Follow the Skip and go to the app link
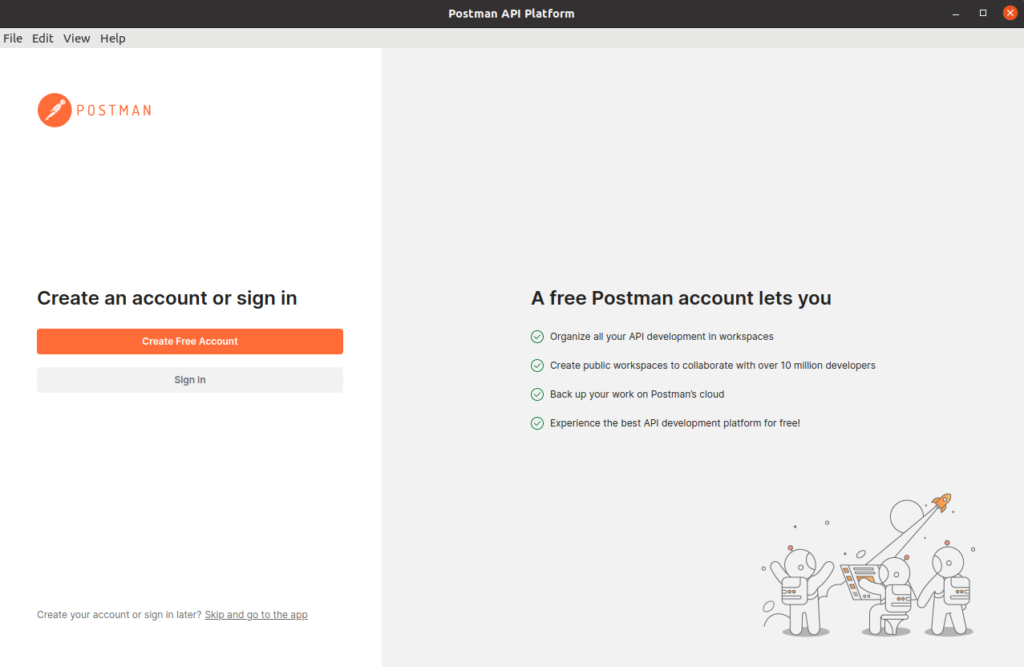This screenshot has width=1024, height=667. pyautogui.click(x=256, y=614)
